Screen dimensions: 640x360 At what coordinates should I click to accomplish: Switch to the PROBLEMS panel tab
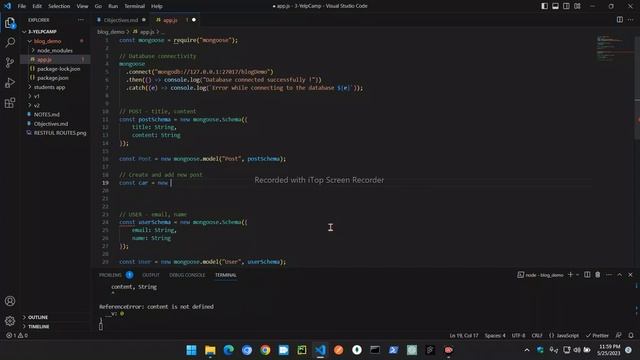[x=111, y=275]
